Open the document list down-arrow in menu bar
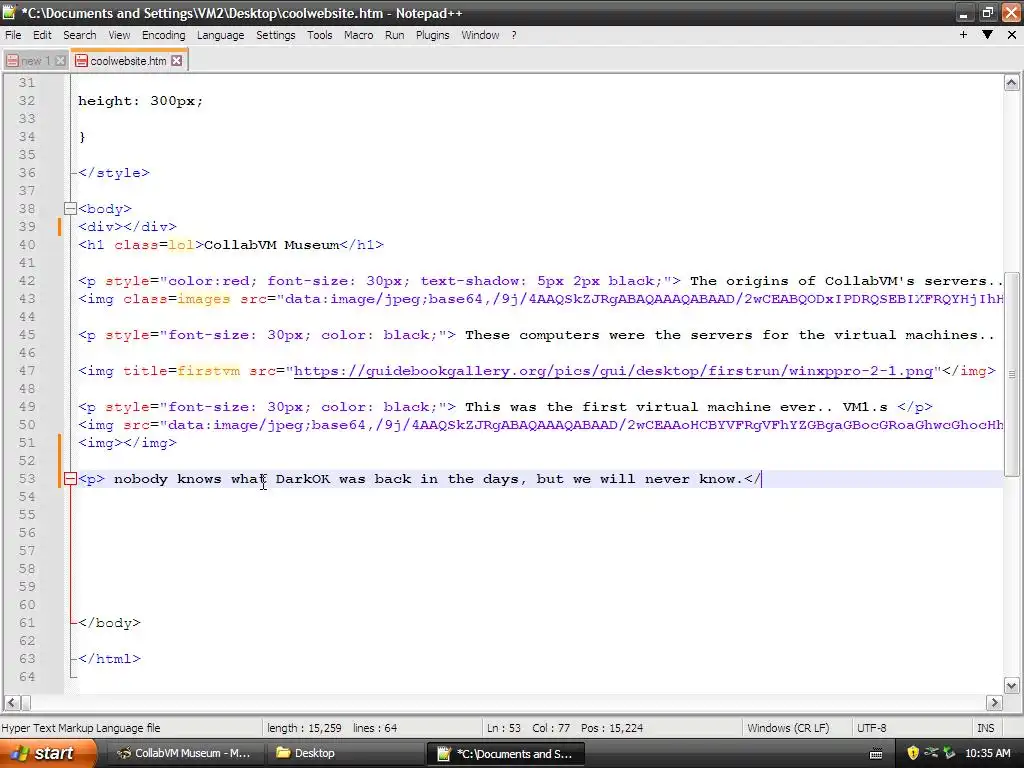Screen dimensions: 1024x768 tap(987, 35)
